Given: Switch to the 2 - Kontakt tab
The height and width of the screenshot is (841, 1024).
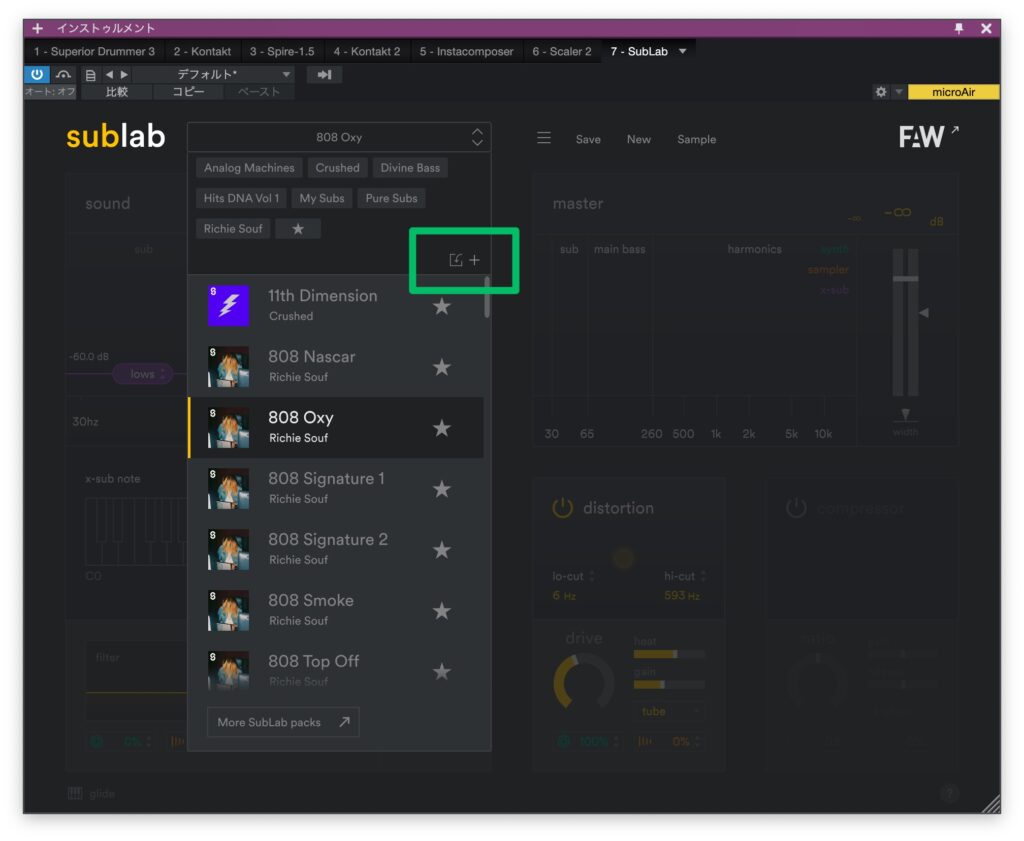Looking at the screenshot, I should click(x=202, y=51).
